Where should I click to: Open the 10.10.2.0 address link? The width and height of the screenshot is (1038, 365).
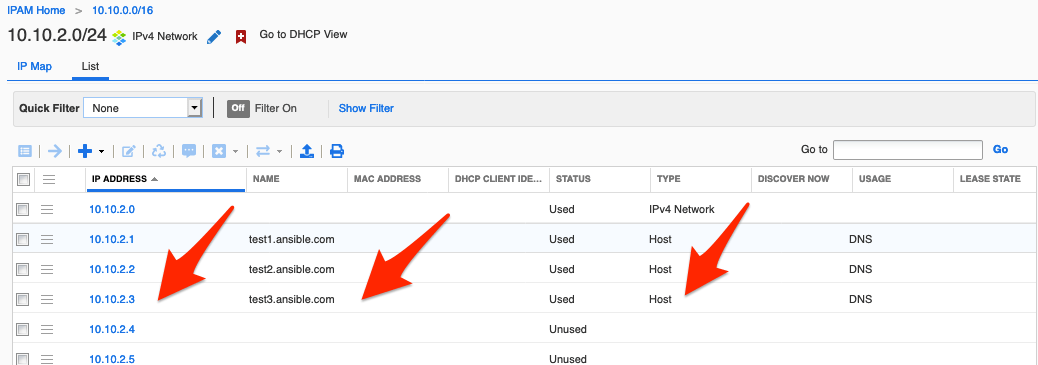pos(112,209)
